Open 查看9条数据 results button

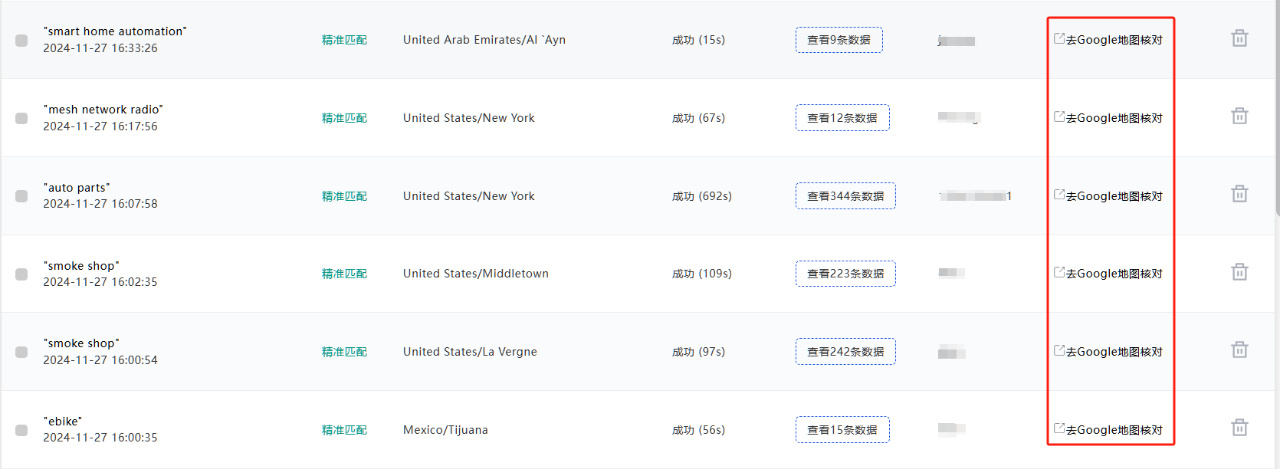pyautogui.click(x=839, y=40)
